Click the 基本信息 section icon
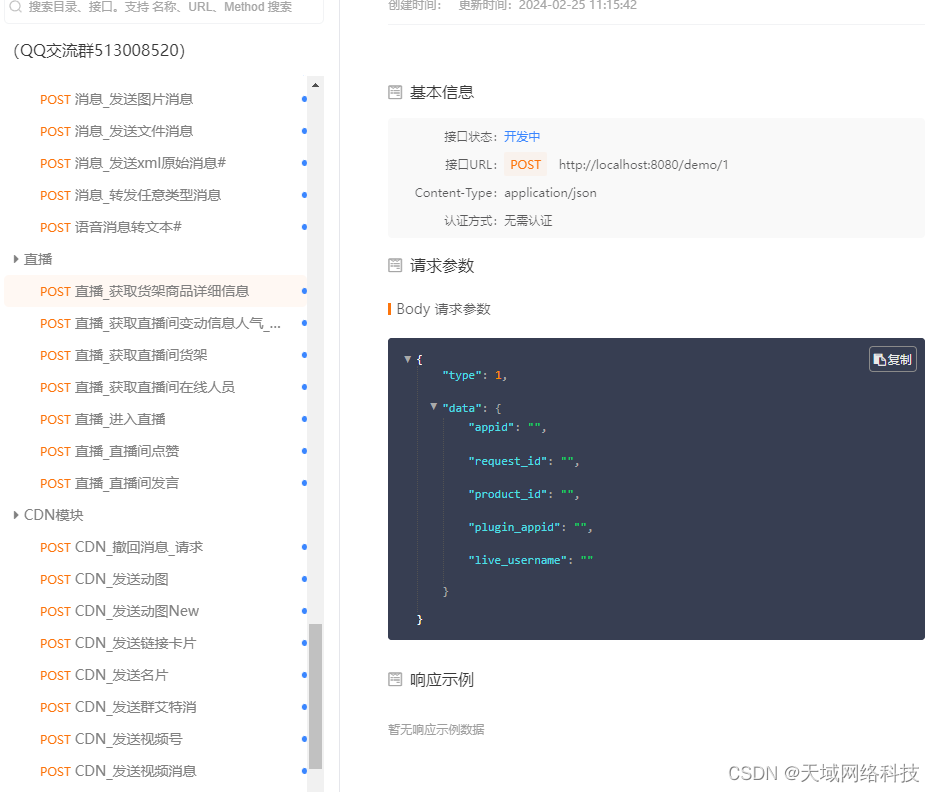 [x=395, y=91]
